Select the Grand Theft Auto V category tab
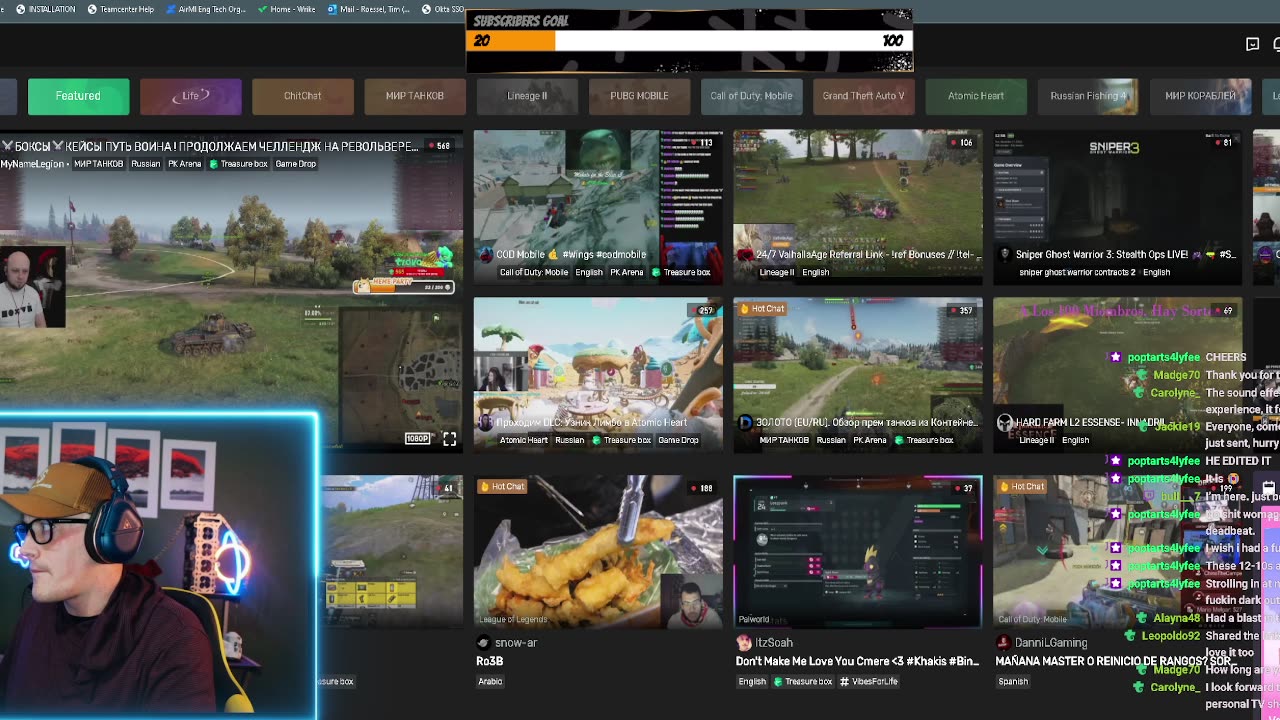The width and height of the screenshot is (1280, 720). coord(863,96)
